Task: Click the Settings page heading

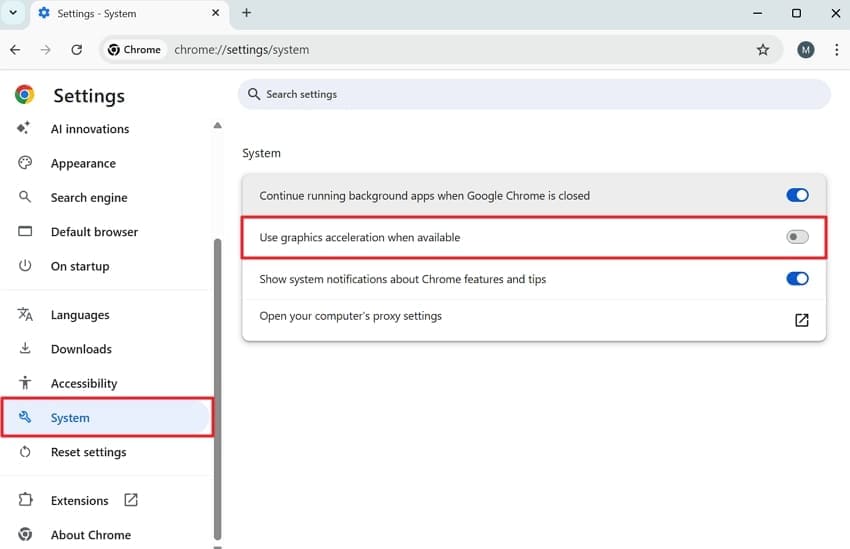Action: (x=89, y=96)
